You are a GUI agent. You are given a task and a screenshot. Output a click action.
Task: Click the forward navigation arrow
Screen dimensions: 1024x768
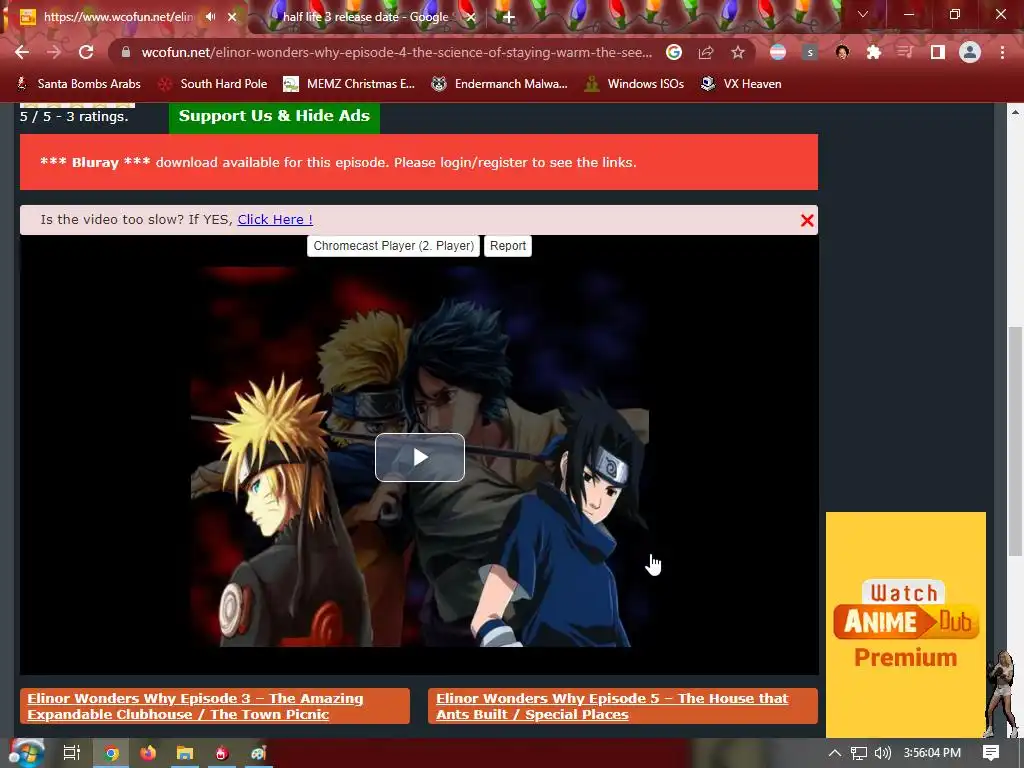(54, 52)
